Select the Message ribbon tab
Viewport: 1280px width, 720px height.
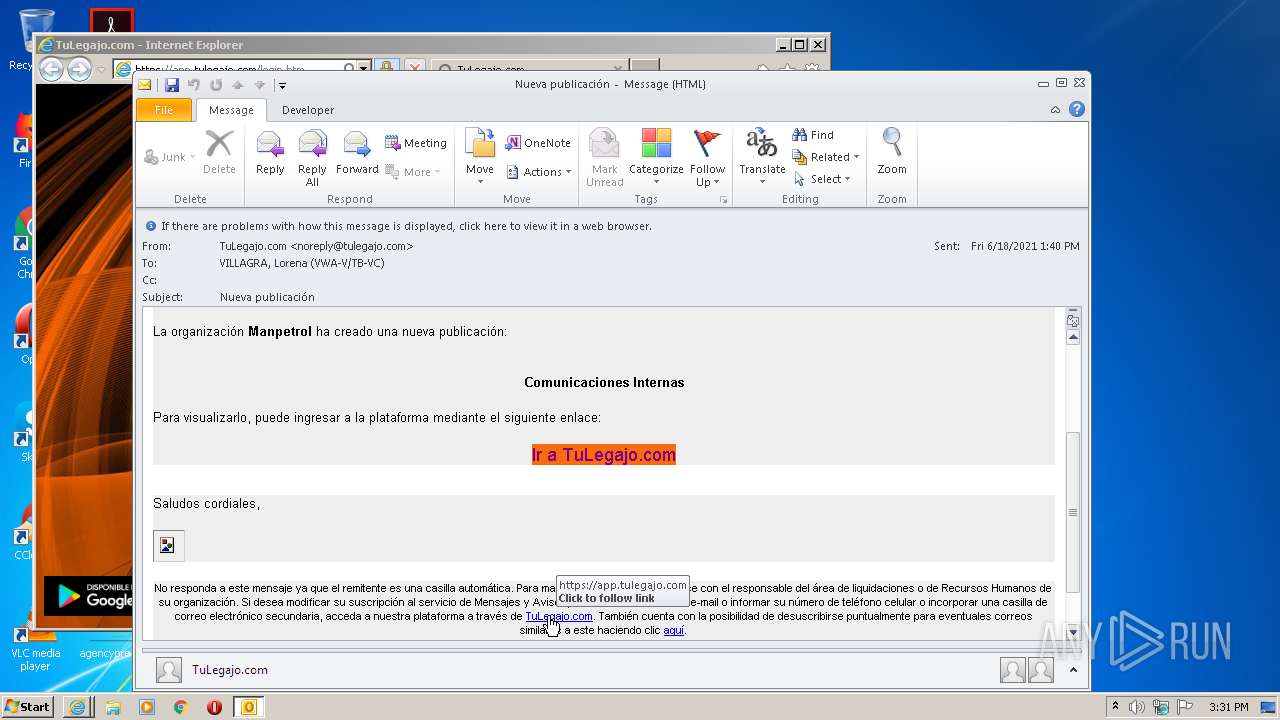click(231, 110)
